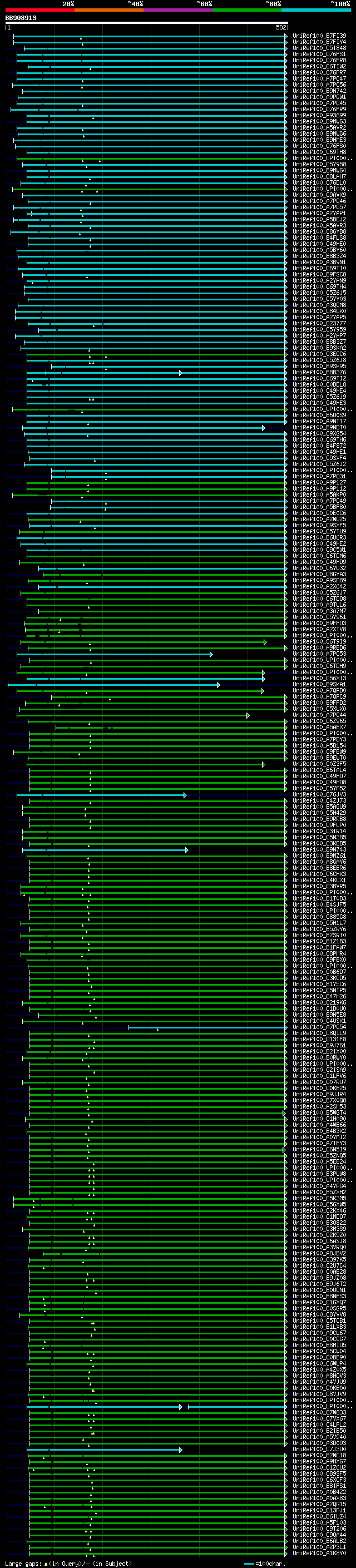Open hit label UniRef100_A7PQ53
This screenshot has height=1568, width=356.
pos(319,654)
